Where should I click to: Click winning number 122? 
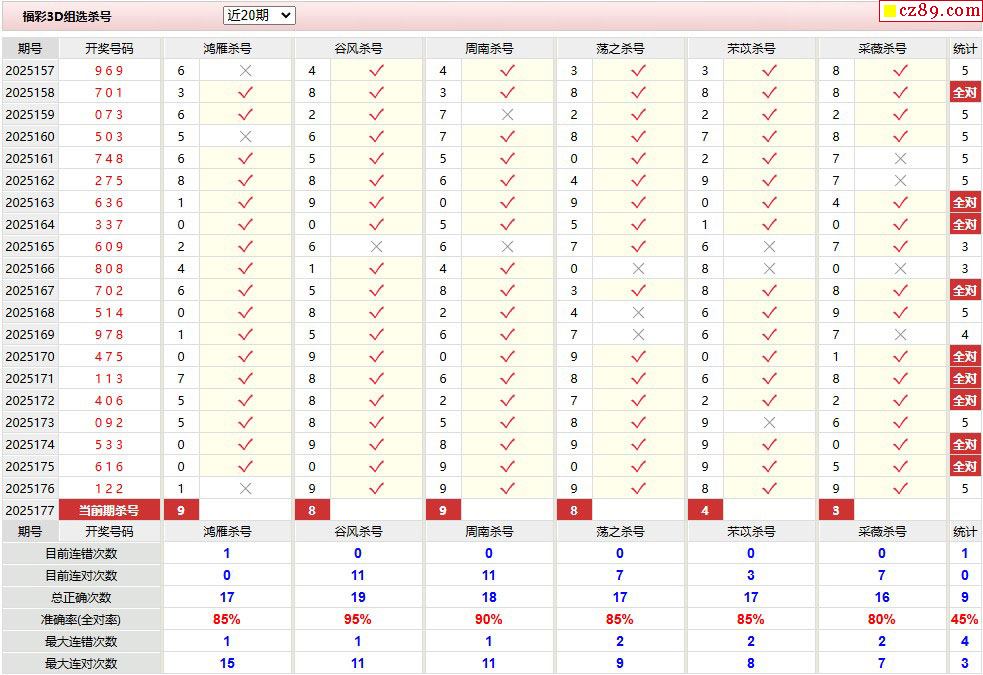109,488
